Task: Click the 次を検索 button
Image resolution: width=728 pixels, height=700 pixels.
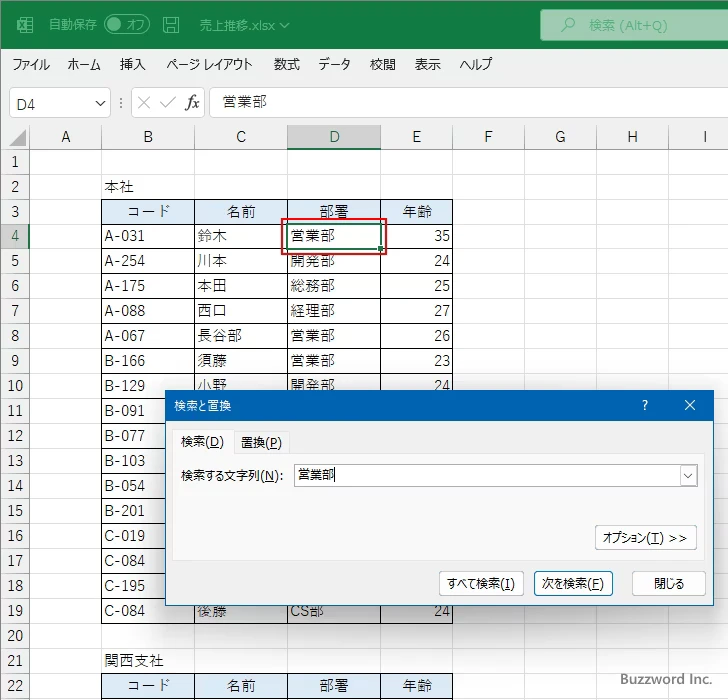Action: pyautogui.click(x=572, y=584)
